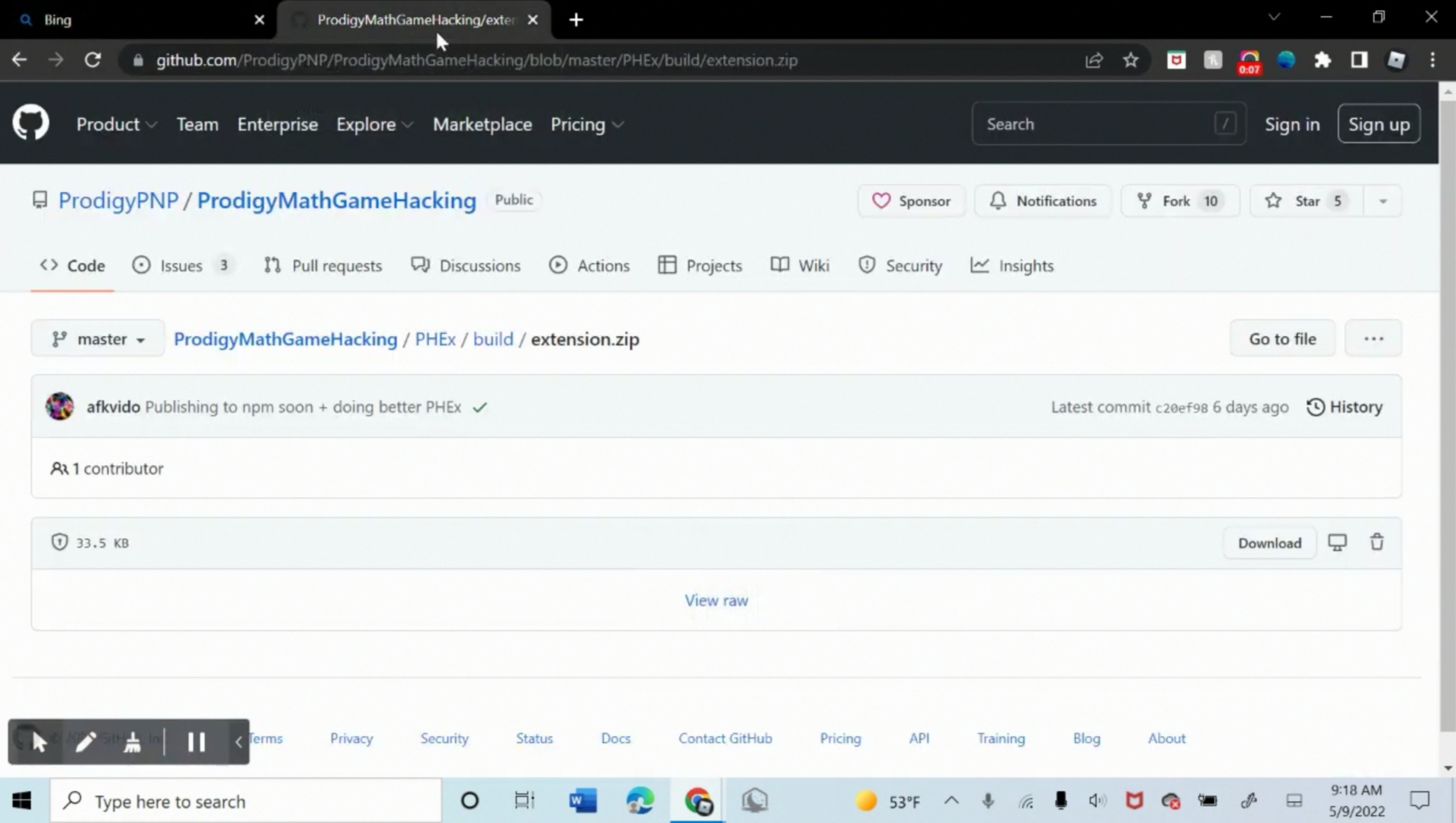Viewport: 1456px width, 823px height.
Task: Open Microsoft Word from taskbar
Action: coord(582,801)
